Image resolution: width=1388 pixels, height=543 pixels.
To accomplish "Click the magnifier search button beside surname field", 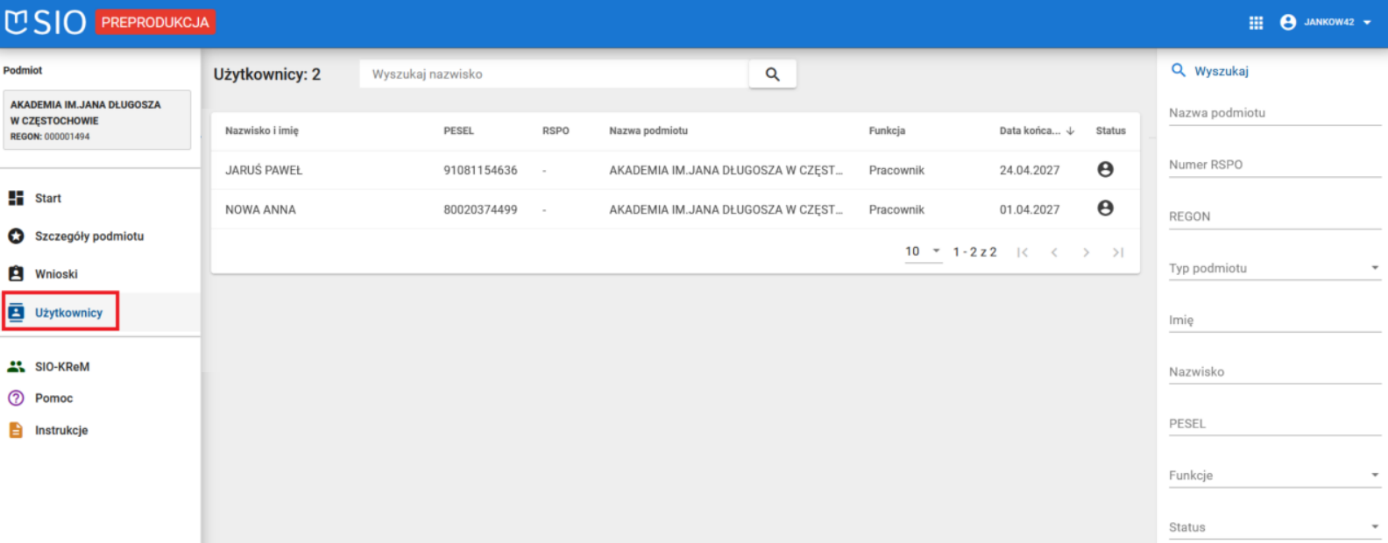I will (772, 74).
